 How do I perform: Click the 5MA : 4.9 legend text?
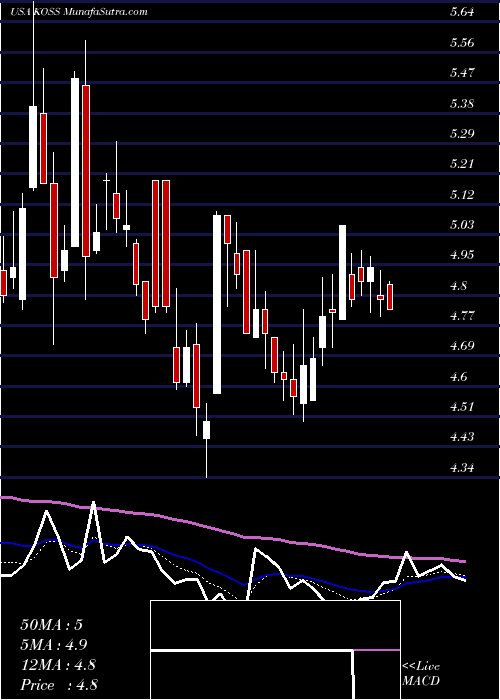pyautogui.click(x=54, y=645)
